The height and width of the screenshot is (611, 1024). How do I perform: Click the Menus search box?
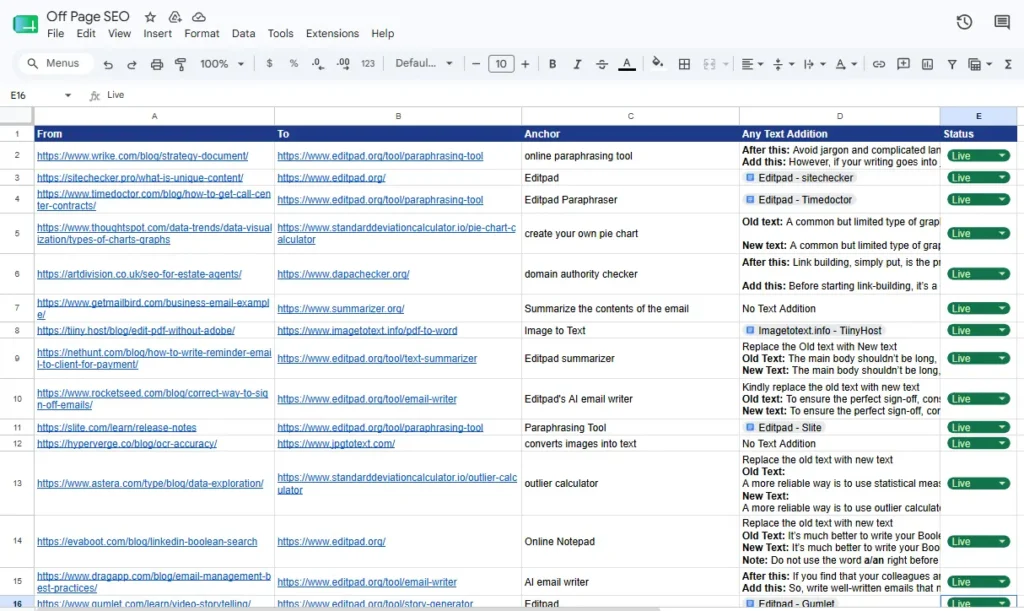(x=55, y=63)
